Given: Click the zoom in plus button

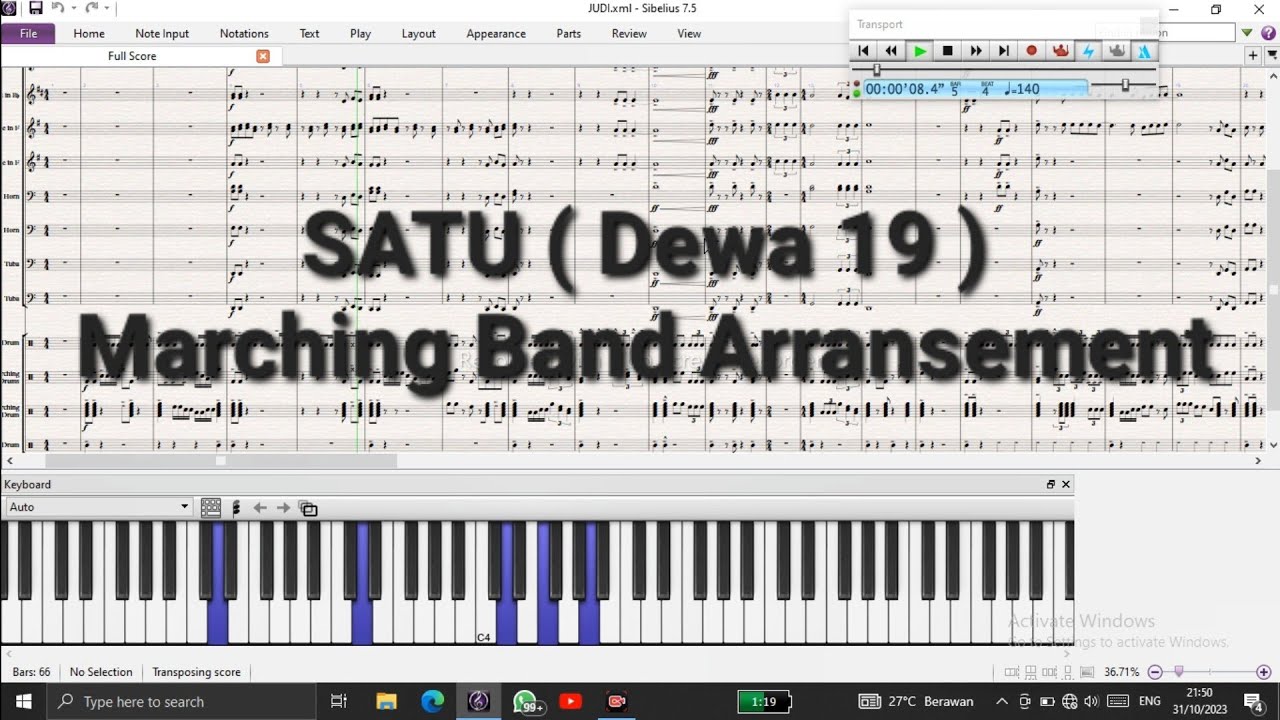Looking at the screenshot, I should tap(1264, 672).
